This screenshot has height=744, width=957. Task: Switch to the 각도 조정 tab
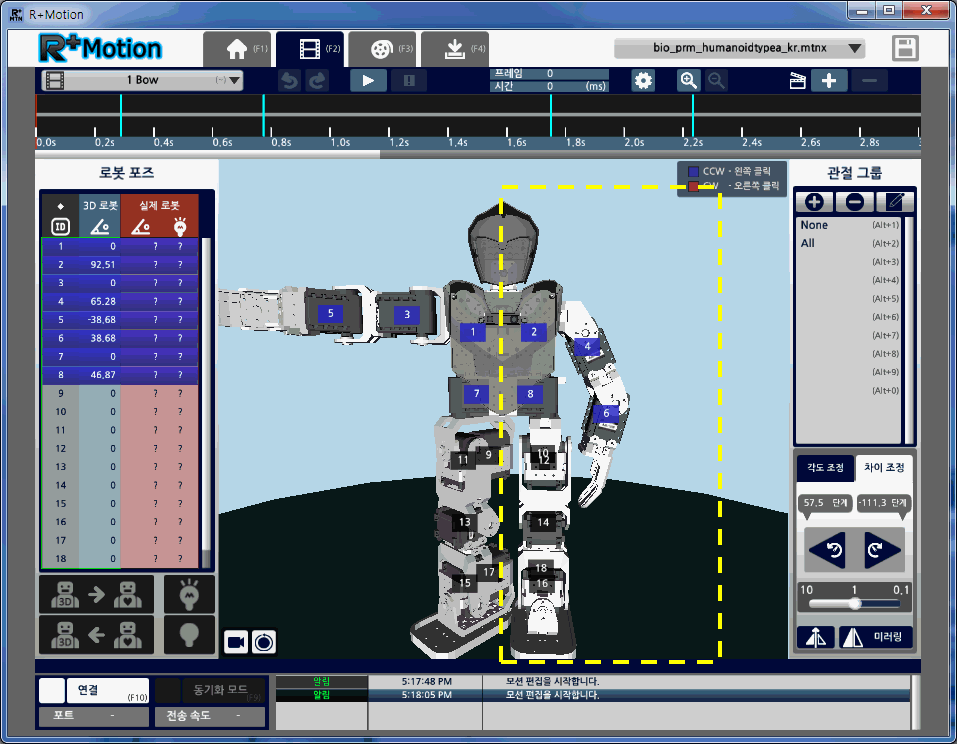[825, 467]
